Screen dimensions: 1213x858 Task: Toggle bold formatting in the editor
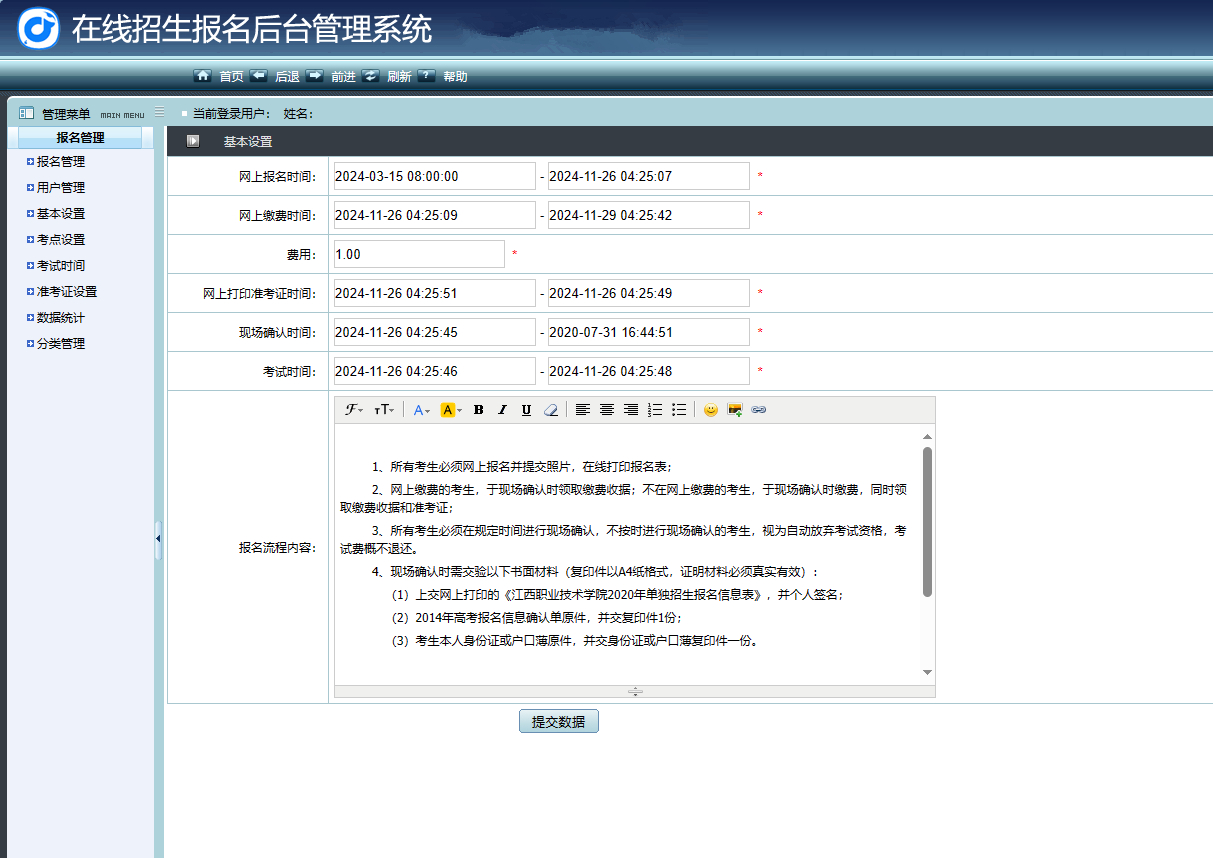pyautogui.click(x=478, y=410)
